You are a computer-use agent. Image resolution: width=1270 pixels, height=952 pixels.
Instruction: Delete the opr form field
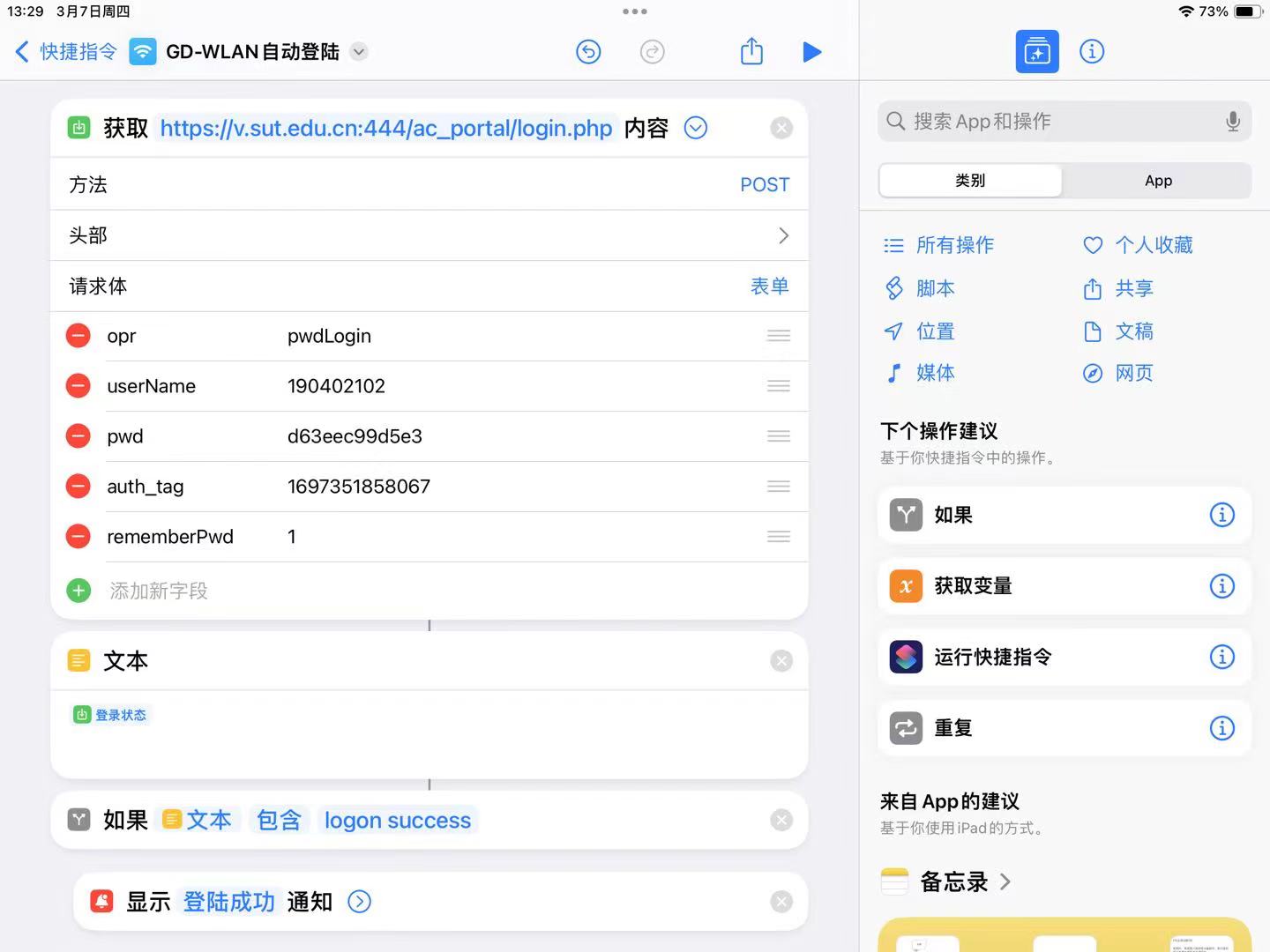tap(78, 336)
